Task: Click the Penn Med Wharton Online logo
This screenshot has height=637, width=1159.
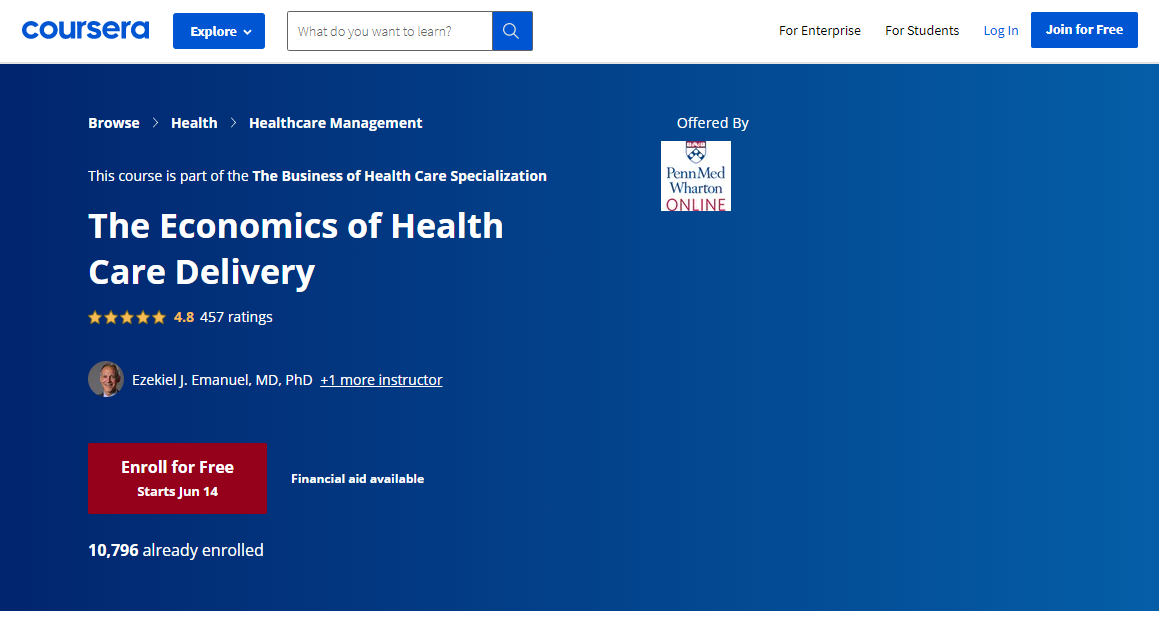Action: pyautogui.click(x=695, y=176)
